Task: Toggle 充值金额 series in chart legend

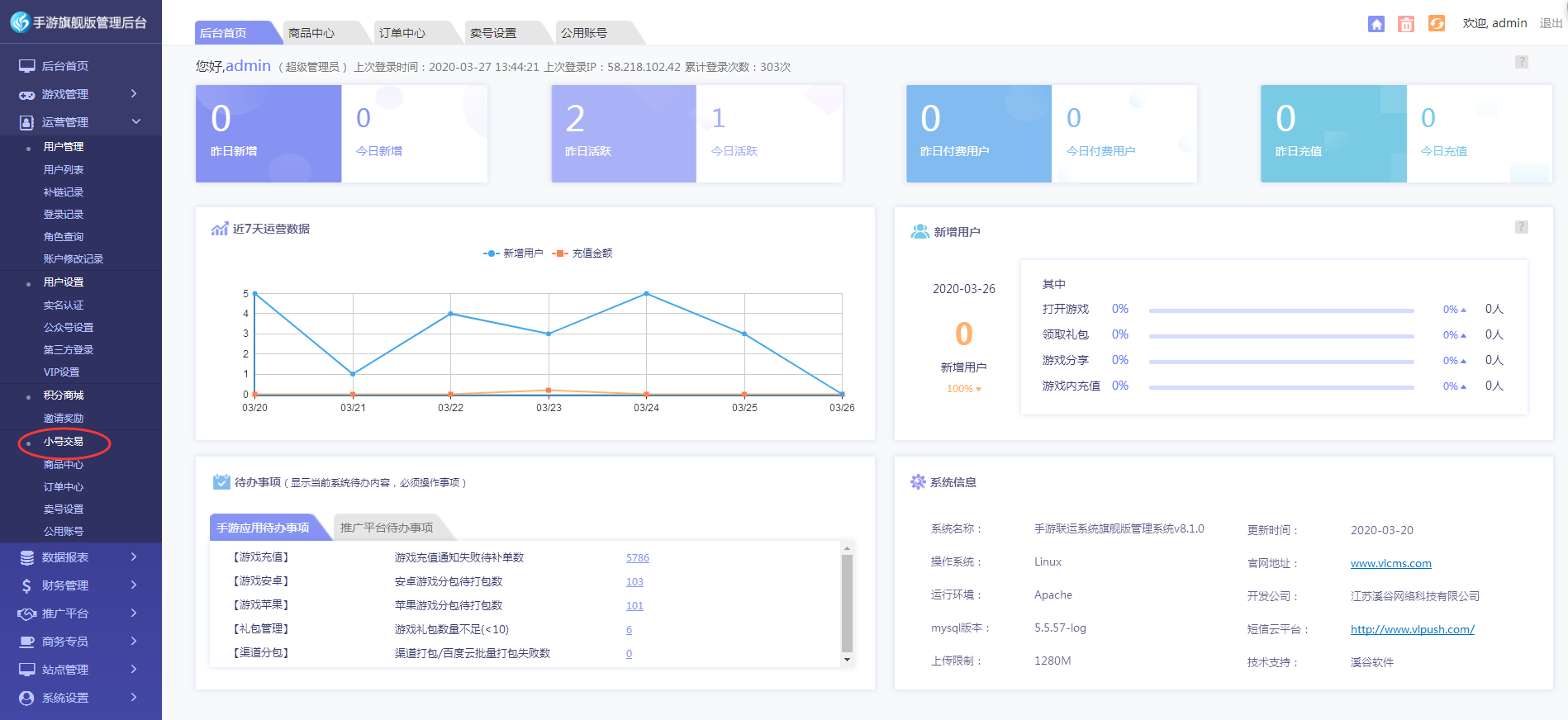Action: [582, 253]
